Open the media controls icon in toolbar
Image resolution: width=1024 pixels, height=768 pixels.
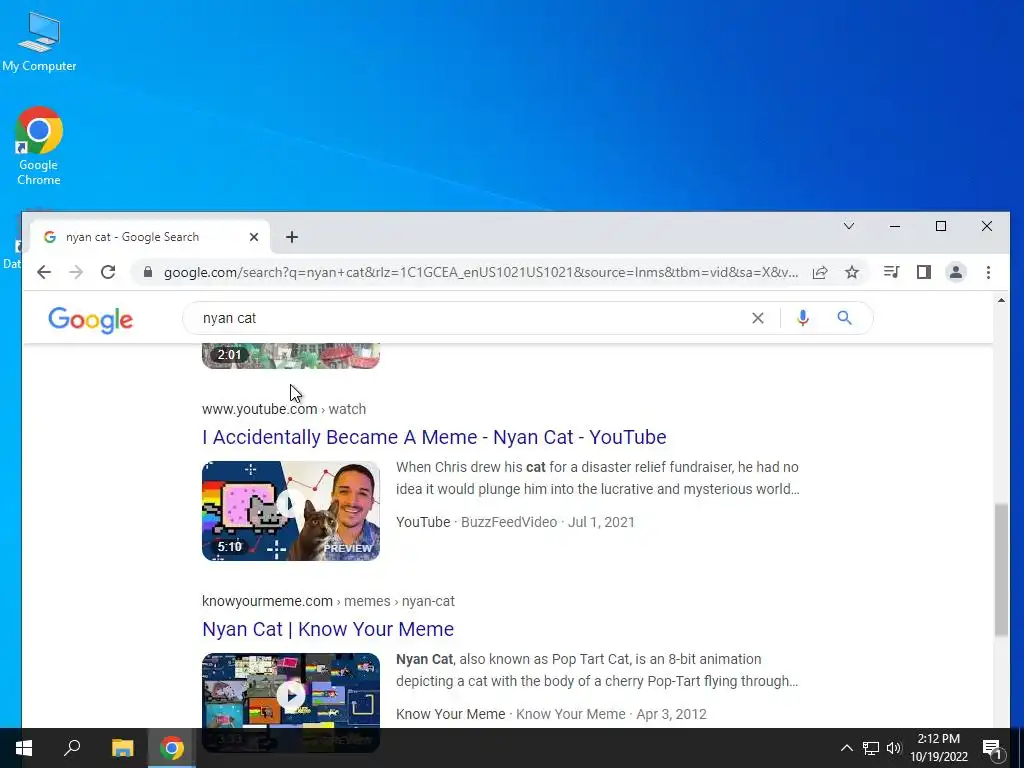pos(891,272)
